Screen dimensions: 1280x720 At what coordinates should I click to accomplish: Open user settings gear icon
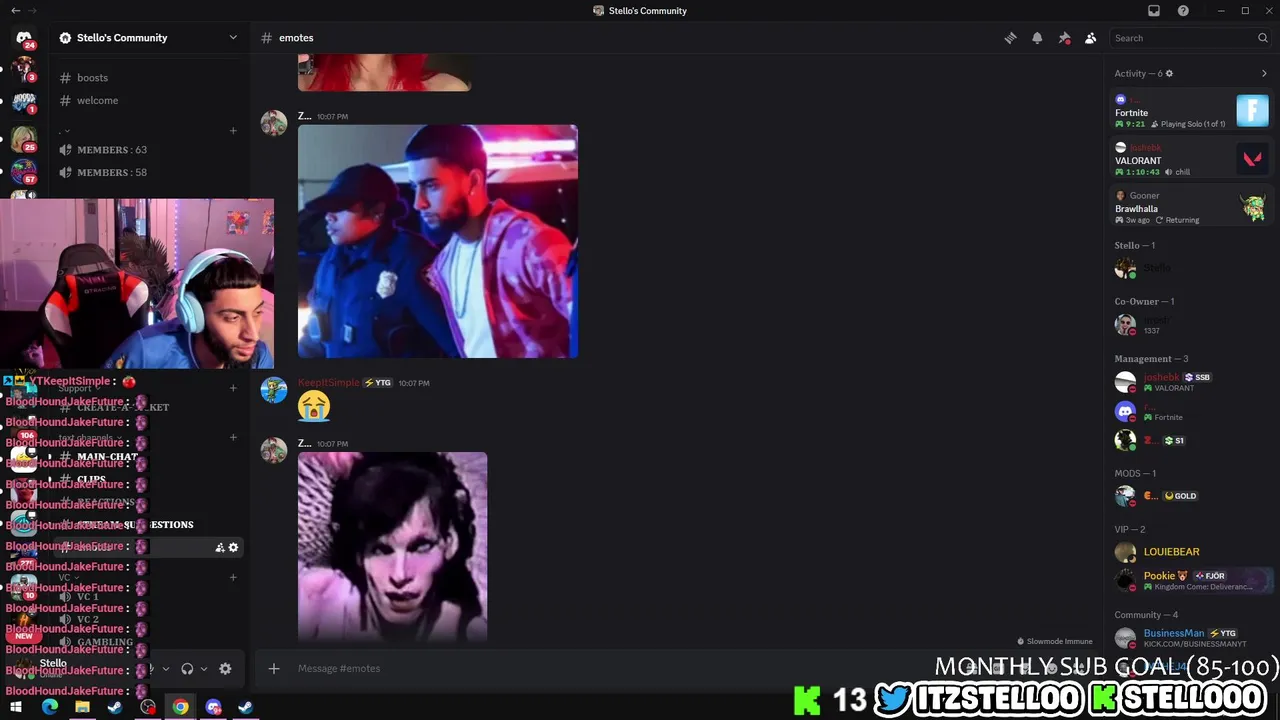click(x=225, y=669)
